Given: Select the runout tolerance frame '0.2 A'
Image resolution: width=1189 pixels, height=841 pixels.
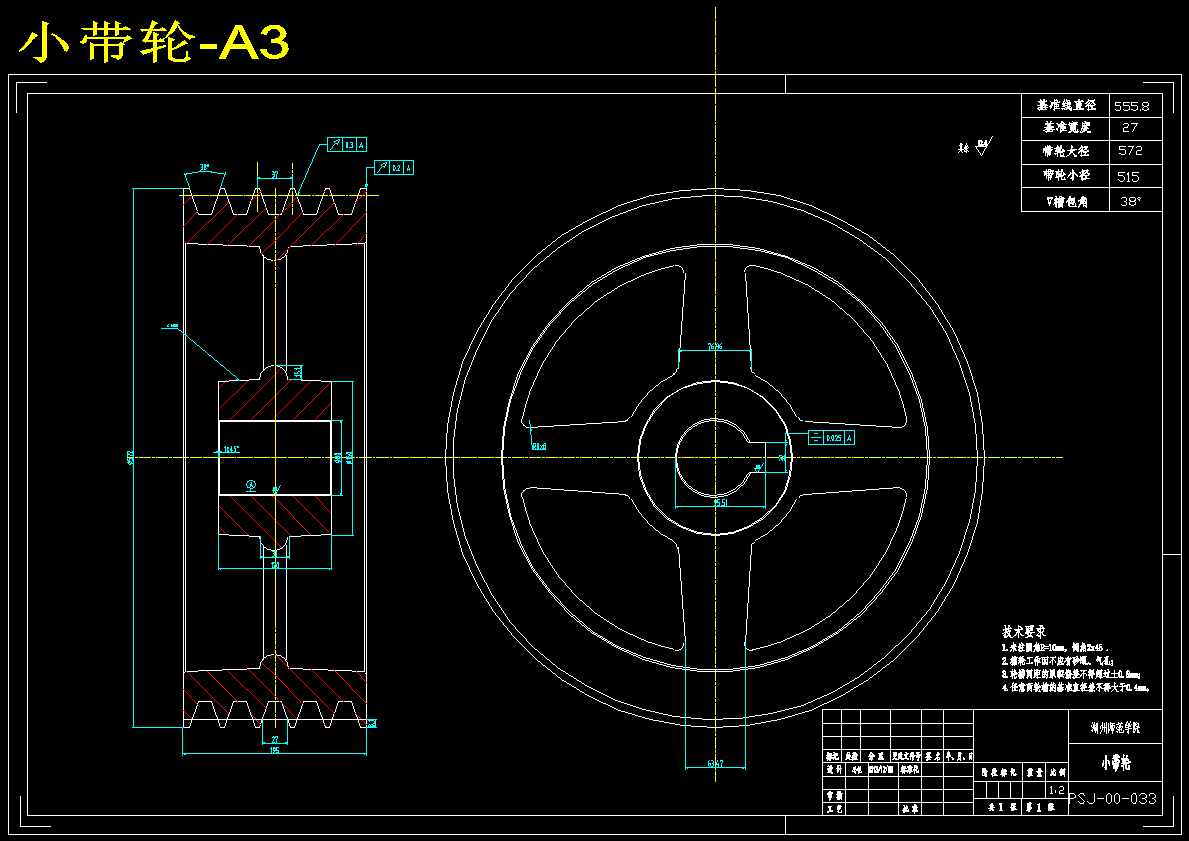Looking at the screenshot, I should [x=394, y=168].
